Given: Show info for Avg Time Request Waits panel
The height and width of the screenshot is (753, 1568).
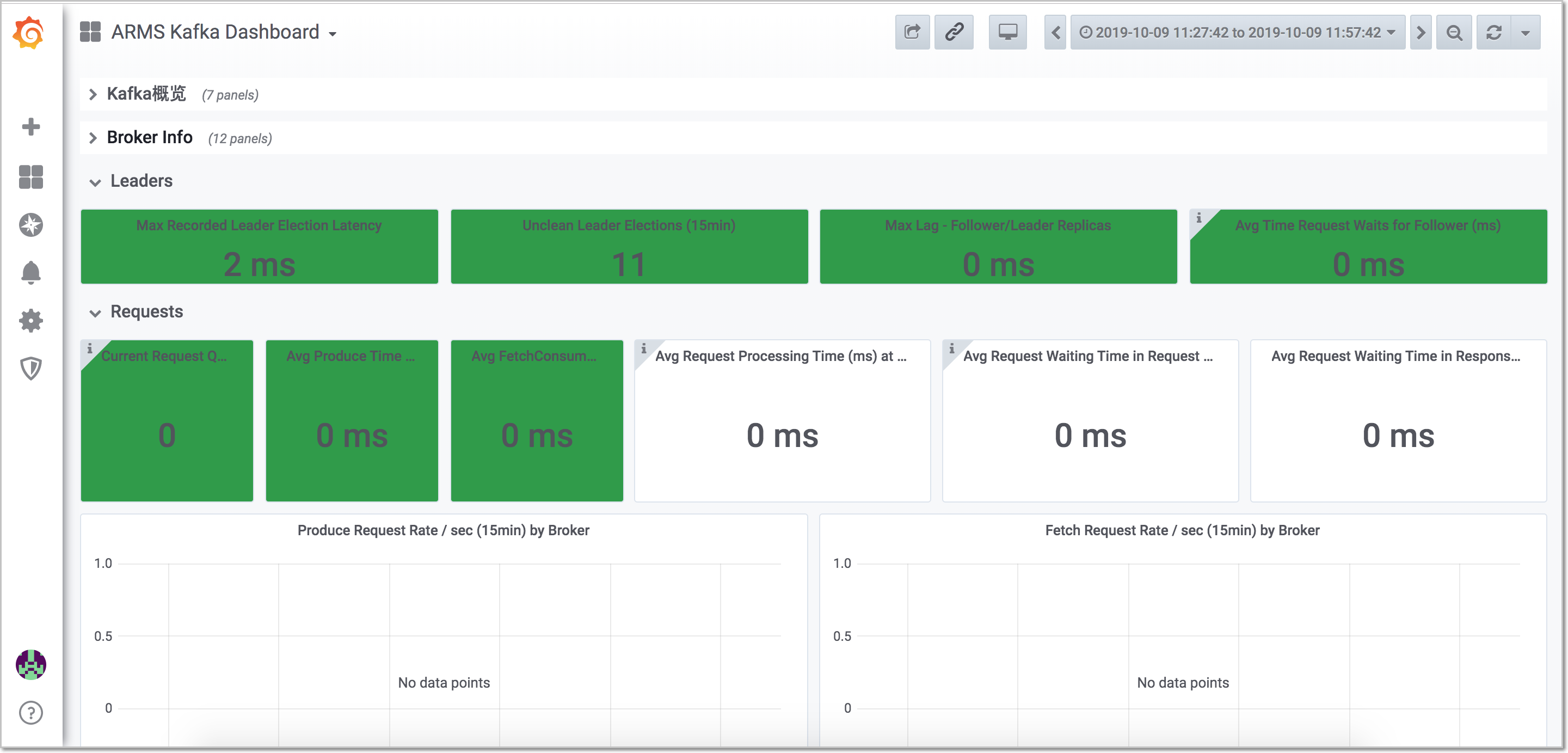Looking at the screenshot, I should coord(1198,217).
